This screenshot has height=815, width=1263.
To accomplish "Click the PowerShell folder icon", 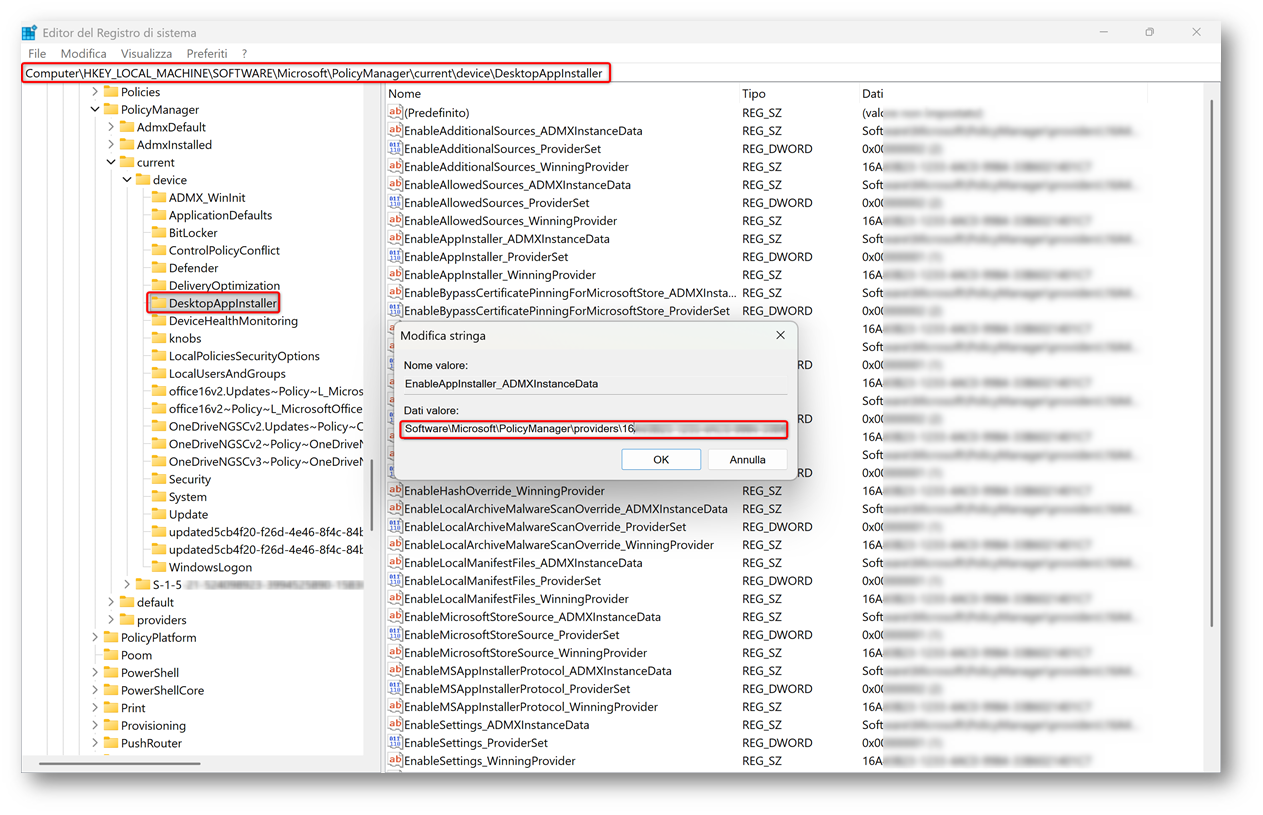I will (x=110, y=673).
